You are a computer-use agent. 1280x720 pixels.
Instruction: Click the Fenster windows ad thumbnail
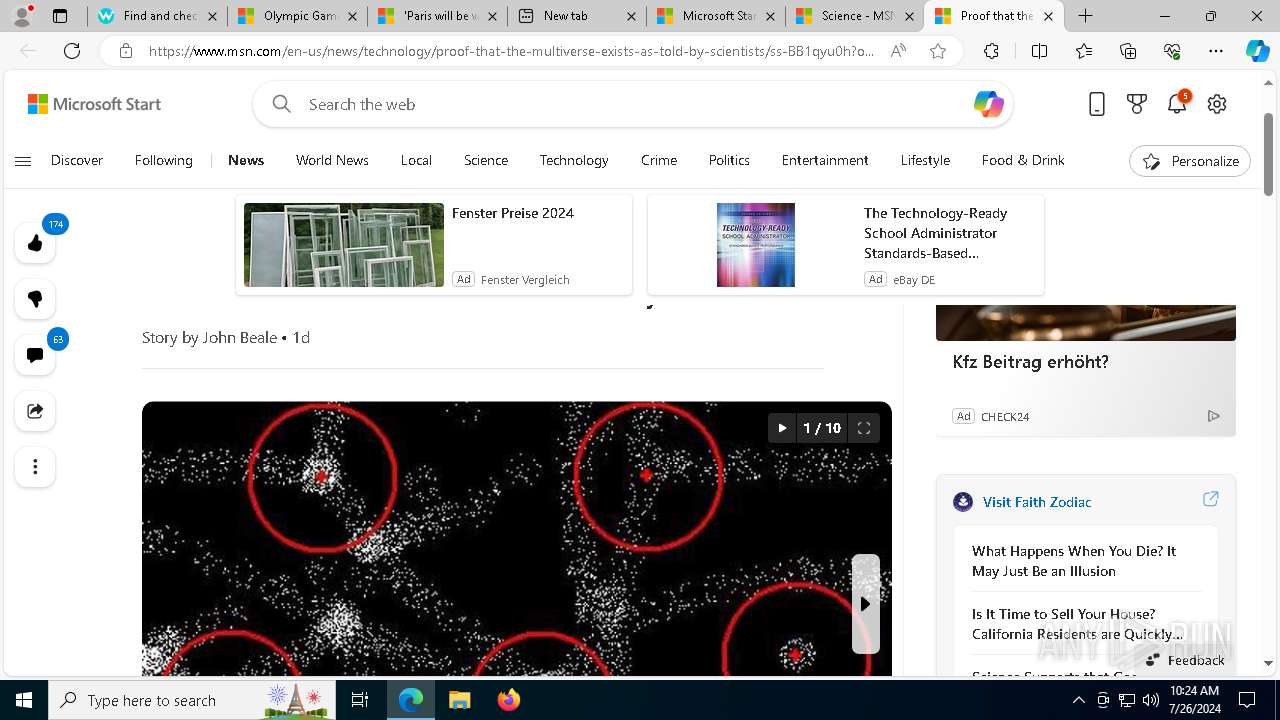click(x=344, y=245)
